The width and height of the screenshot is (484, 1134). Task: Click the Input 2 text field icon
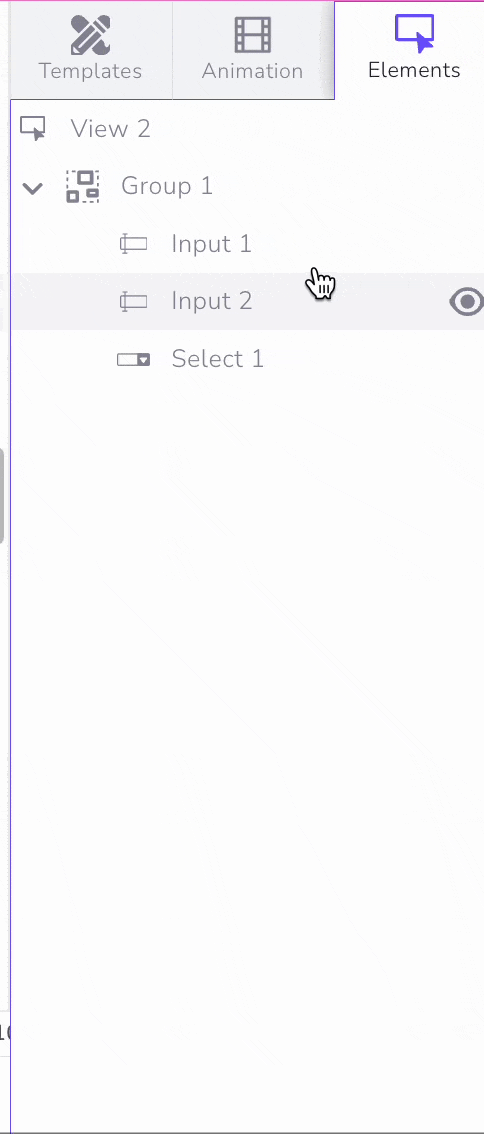(x=133, y=302)
